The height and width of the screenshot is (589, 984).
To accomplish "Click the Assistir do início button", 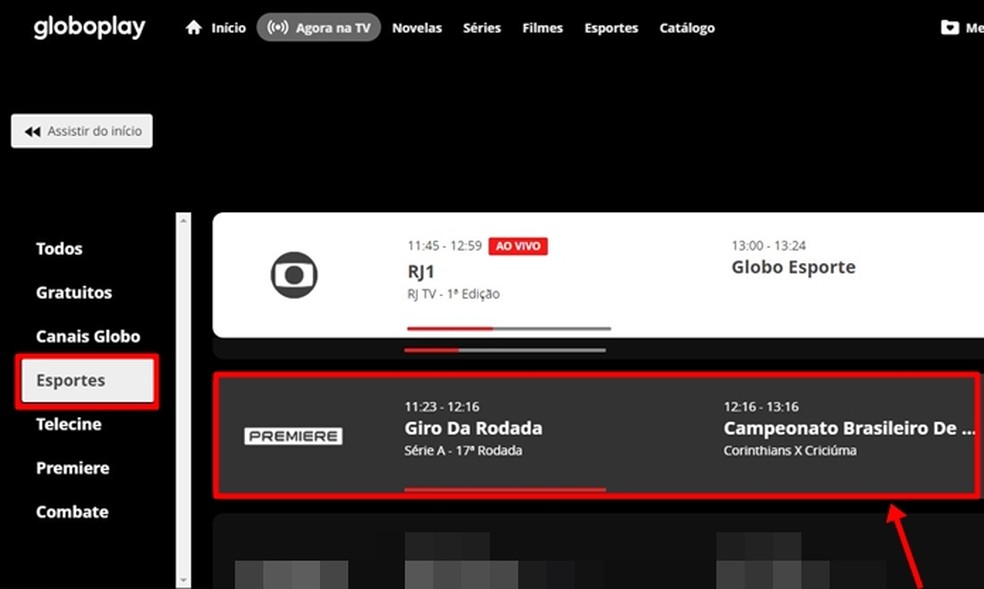I will pyautogui.click(x=81, y=131).
